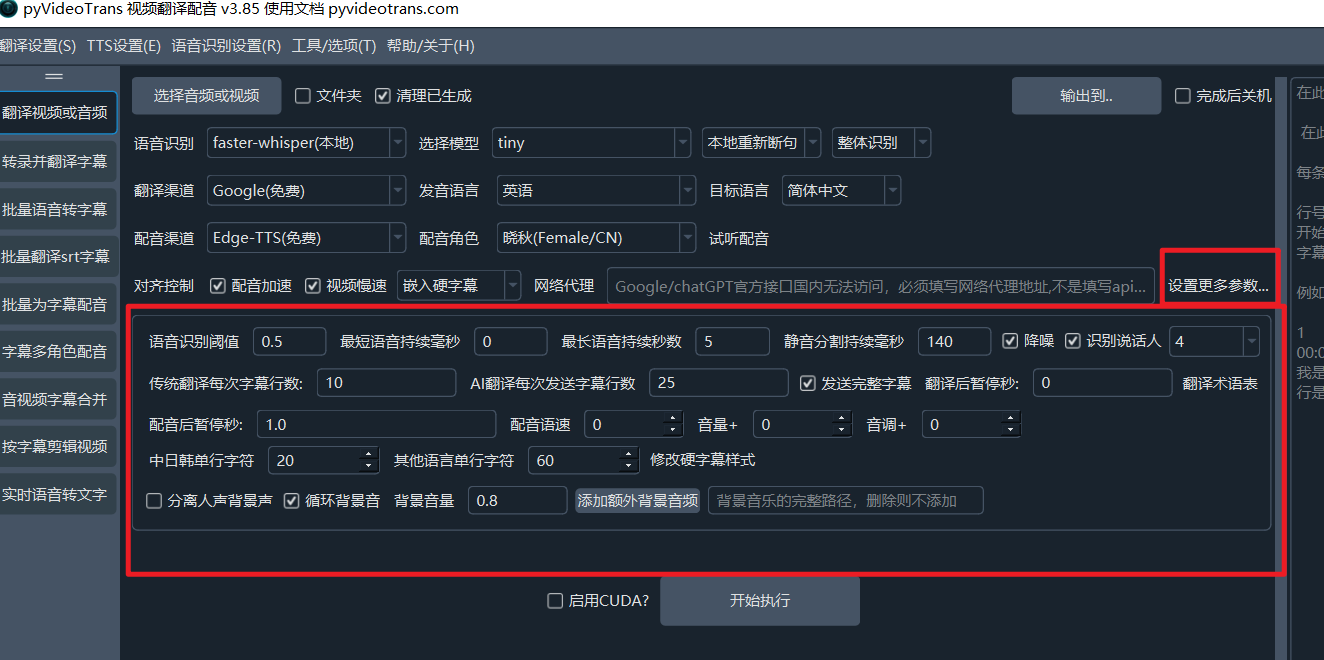Switch to 批量语音转字幕 sidebar tab
This screenshot has width=1324, height=660.
coord(56,209)
